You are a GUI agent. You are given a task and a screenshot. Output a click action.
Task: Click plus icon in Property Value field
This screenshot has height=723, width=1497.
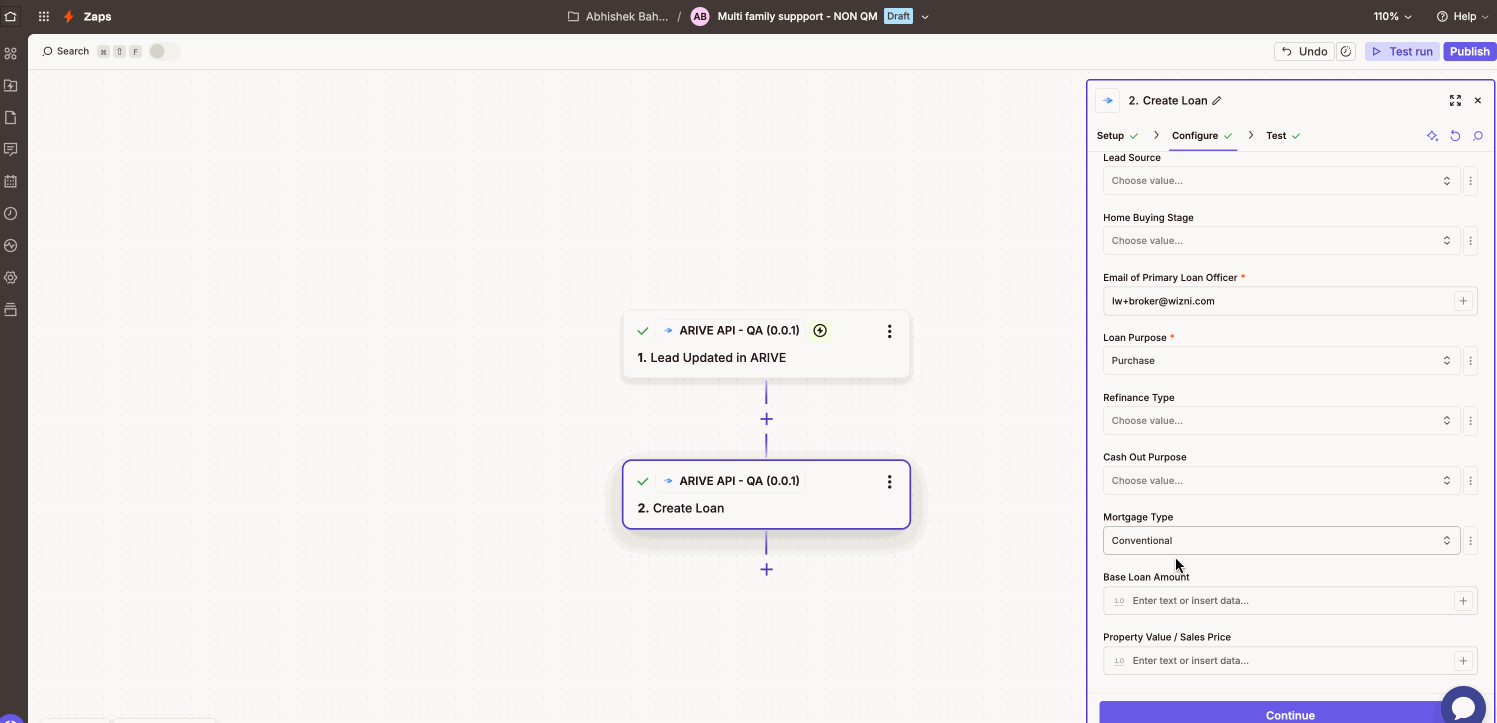[1463, 661]
